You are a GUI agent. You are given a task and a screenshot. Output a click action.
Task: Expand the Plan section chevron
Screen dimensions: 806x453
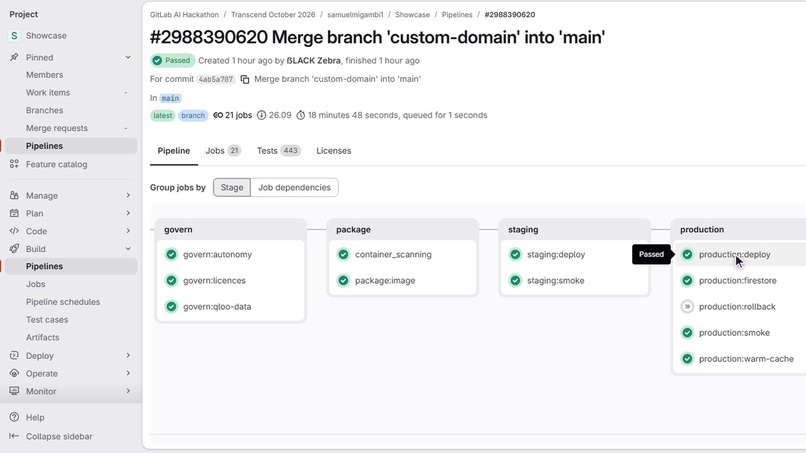point(128,213)
